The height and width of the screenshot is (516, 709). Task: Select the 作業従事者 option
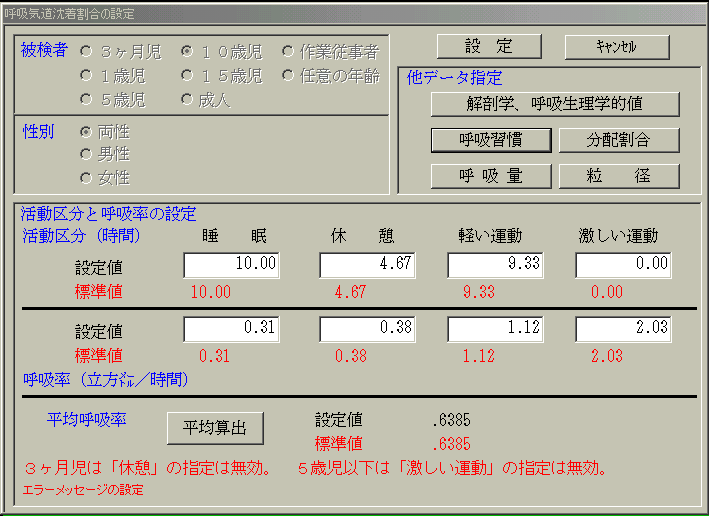[x=288, y=51]
